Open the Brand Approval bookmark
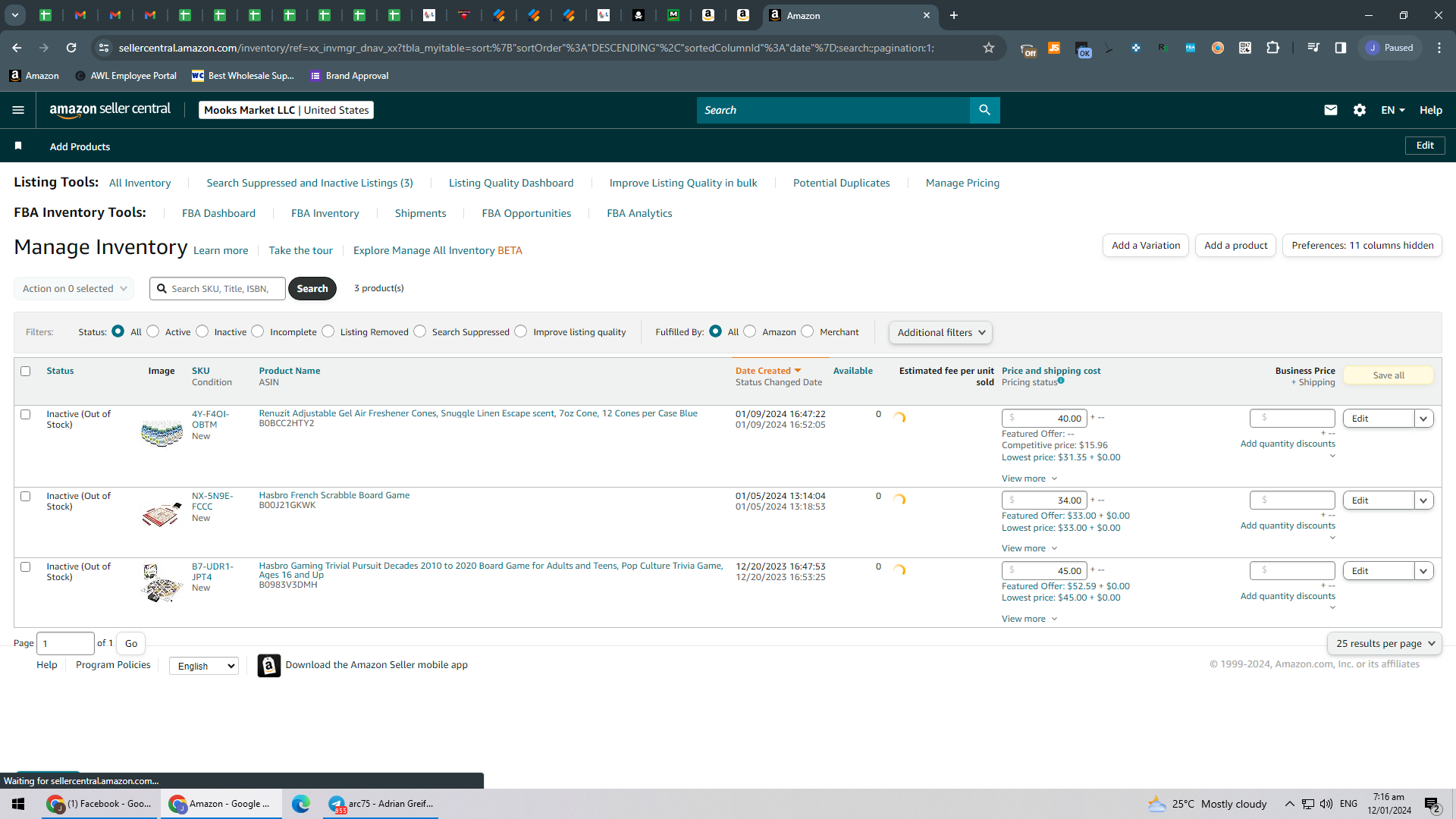The width and height of the screenshot is (1456, 819). [350, 76]
